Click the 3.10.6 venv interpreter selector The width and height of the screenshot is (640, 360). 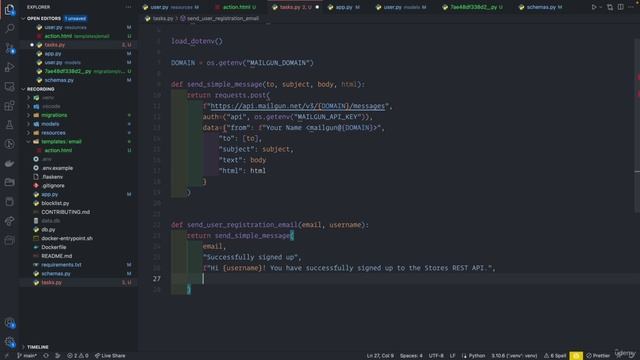pos(514,356)
